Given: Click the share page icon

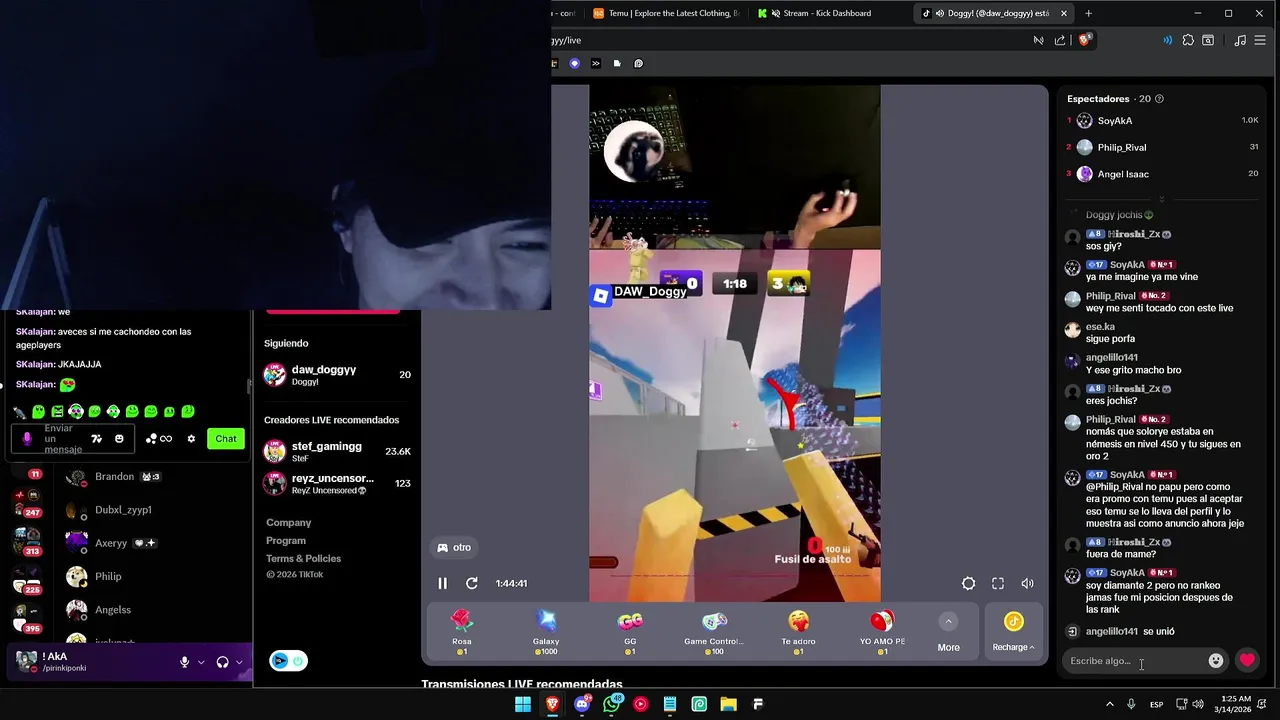Looking at the screenshot, I should [x=1060, y=40].
